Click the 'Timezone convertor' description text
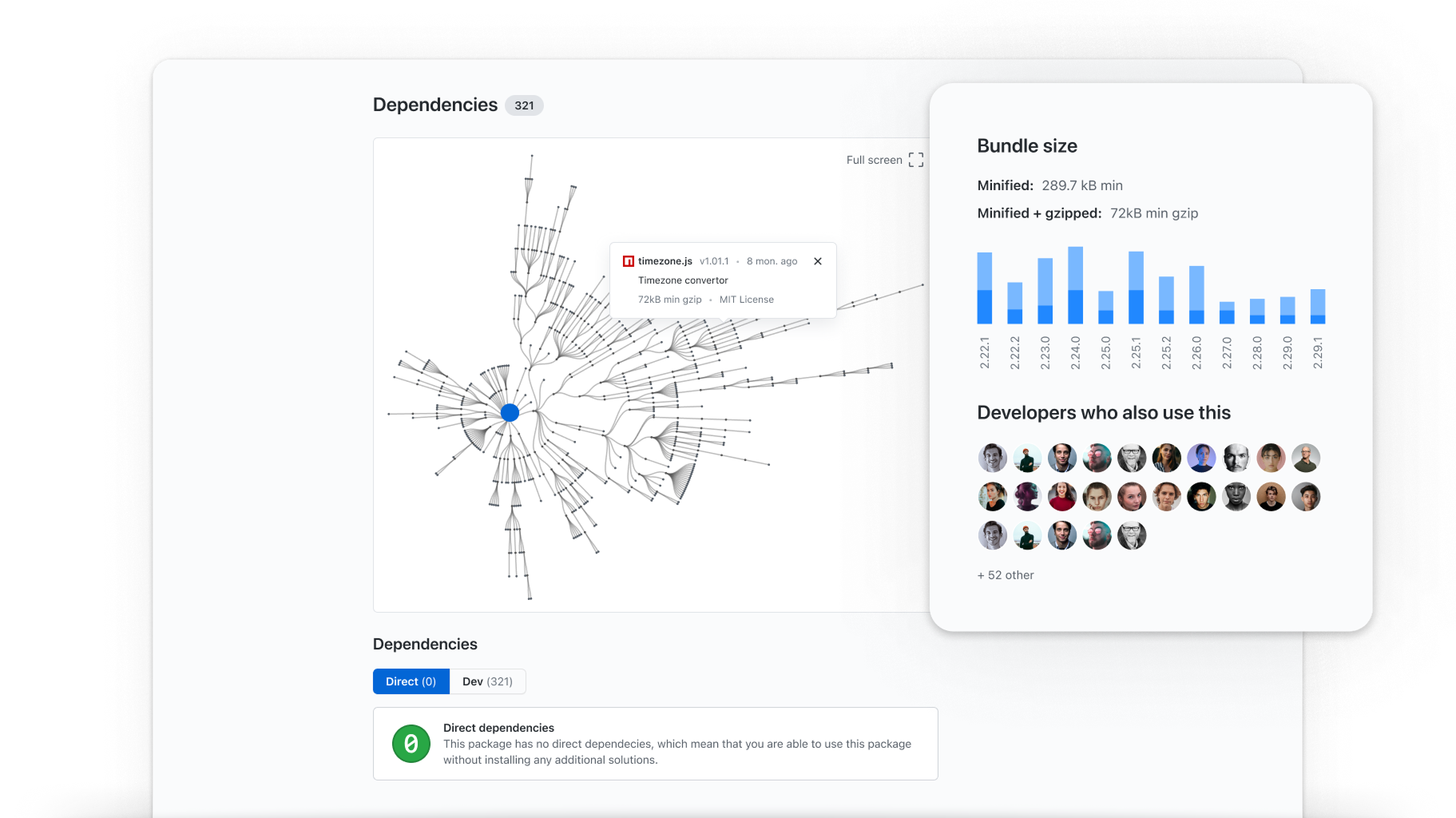Screen dimensions: 1456x818 coord(683,280)
